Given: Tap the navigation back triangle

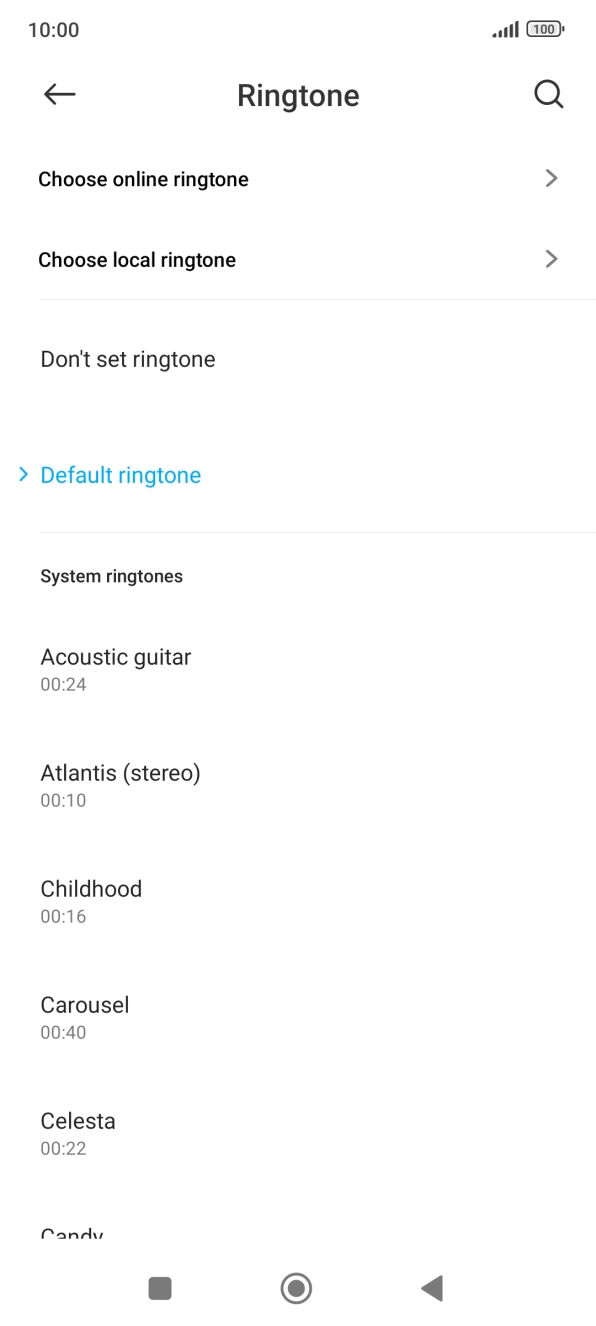Looking at the screenshot, I should click(431, 1288).
